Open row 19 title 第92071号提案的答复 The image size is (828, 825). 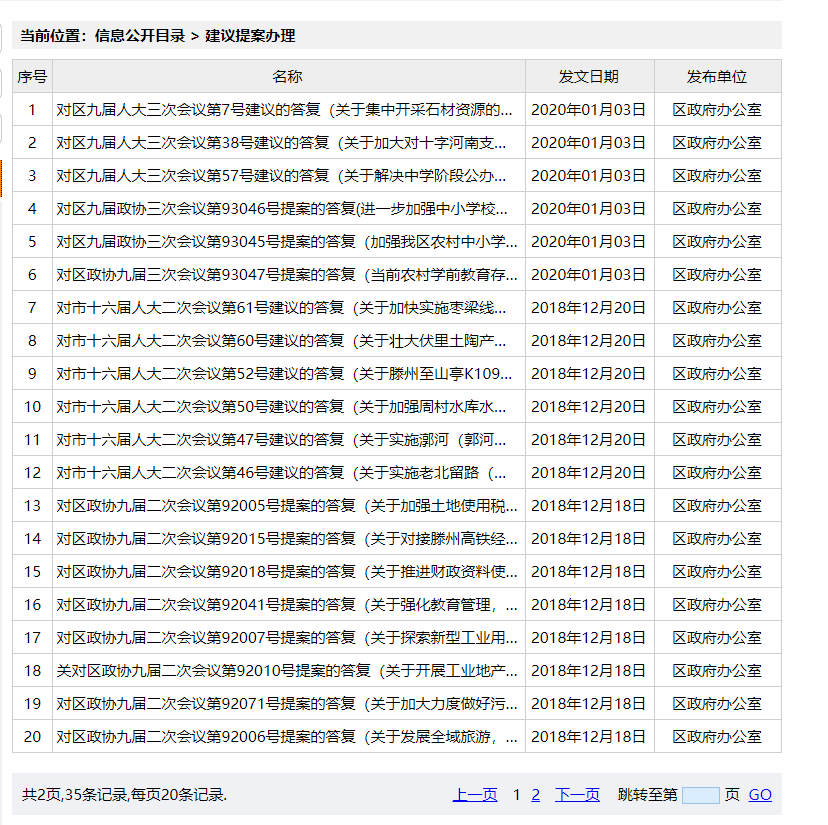(287, 704)
